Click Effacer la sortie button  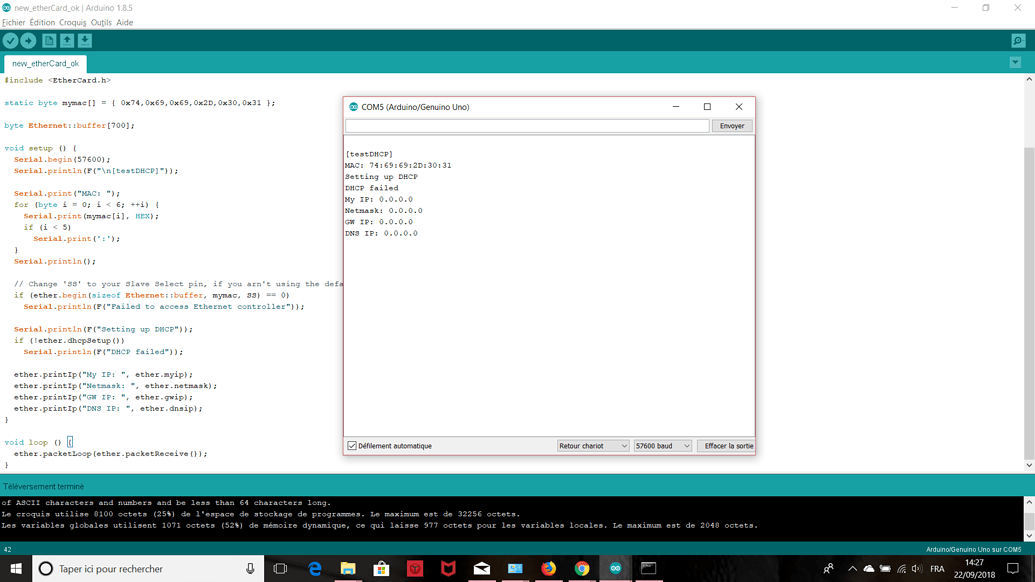coord(727,445)
